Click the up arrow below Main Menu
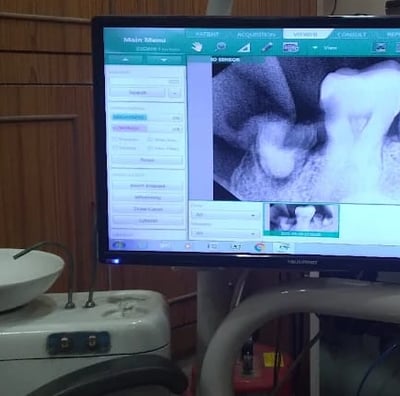Viewport: 400px width, 396px height. 125,60
